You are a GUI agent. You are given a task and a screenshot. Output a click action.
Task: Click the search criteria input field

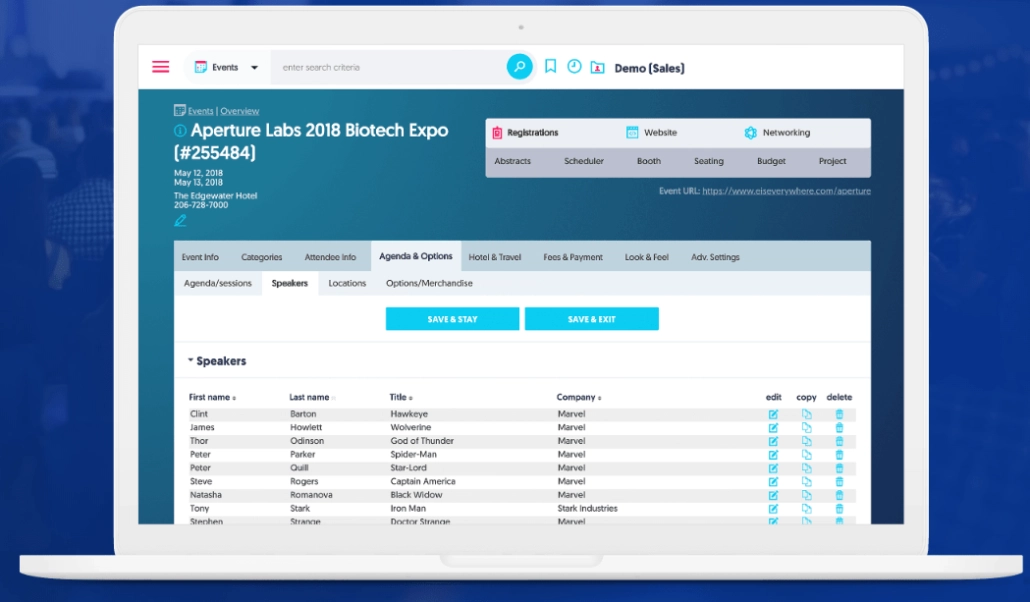click(x=390, y=68)
